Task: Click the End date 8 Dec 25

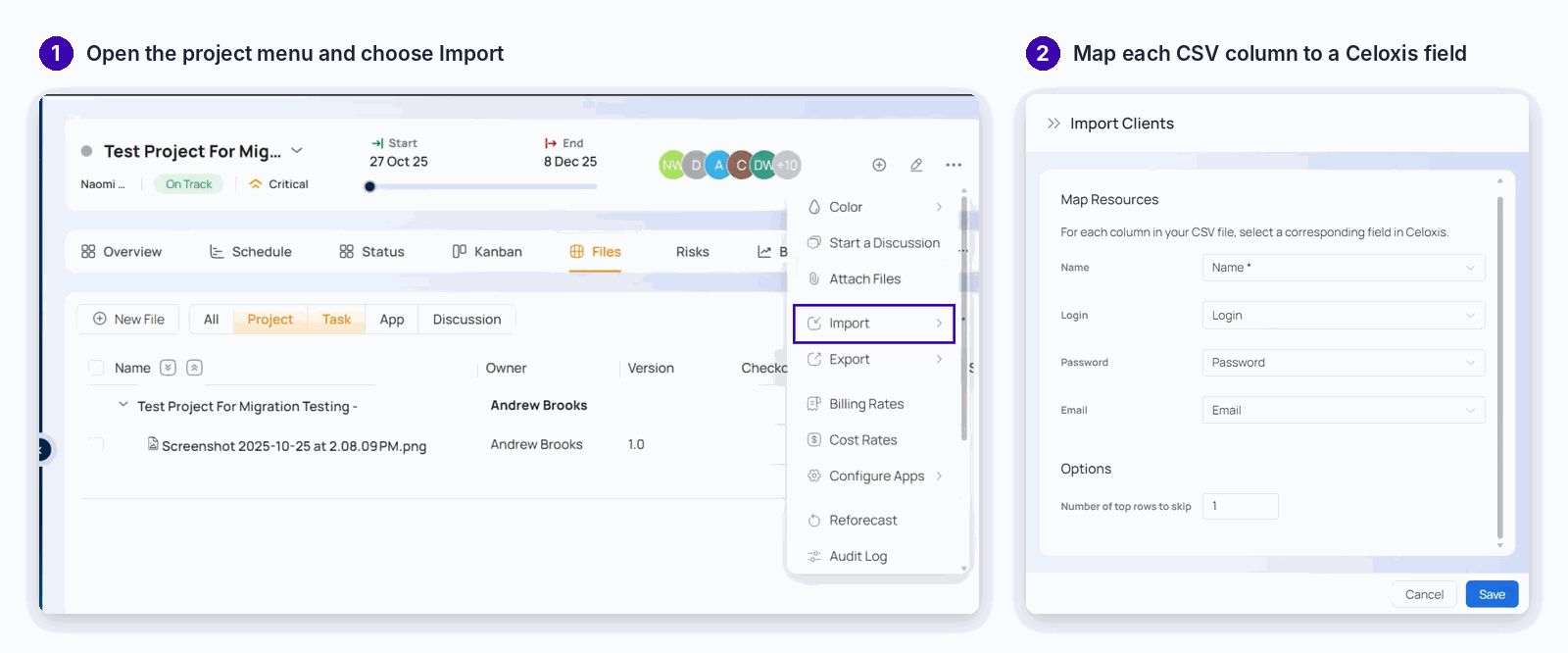Action: [570, 162]
